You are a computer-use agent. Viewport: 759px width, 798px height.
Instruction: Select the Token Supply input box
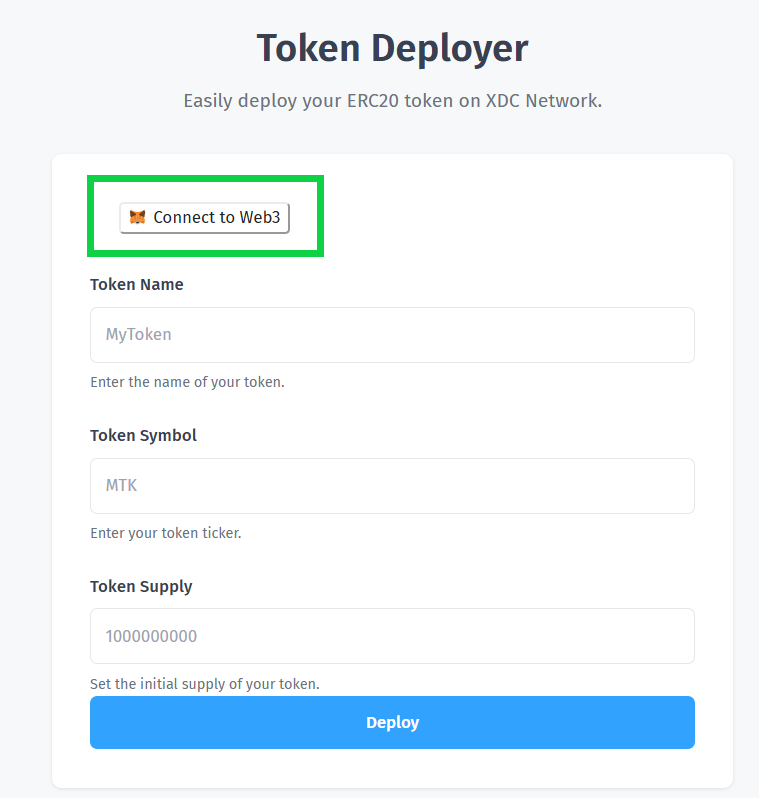[x=392, y=636]
